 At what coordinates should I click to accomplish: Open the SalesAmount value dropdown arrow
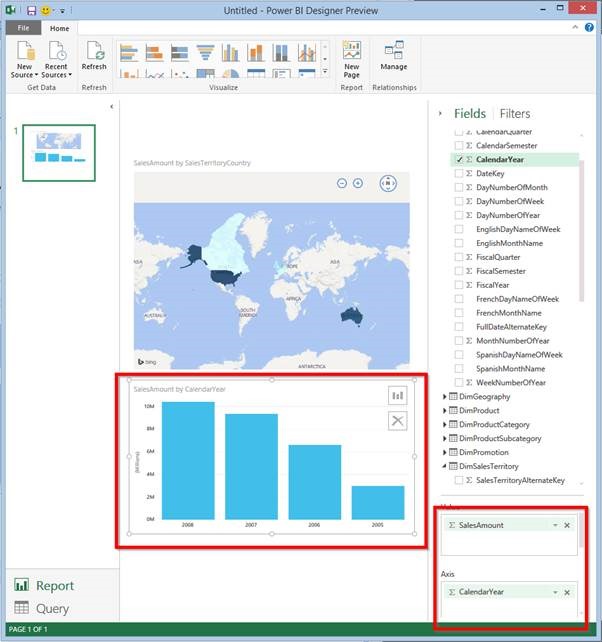(x=555, y=525)
